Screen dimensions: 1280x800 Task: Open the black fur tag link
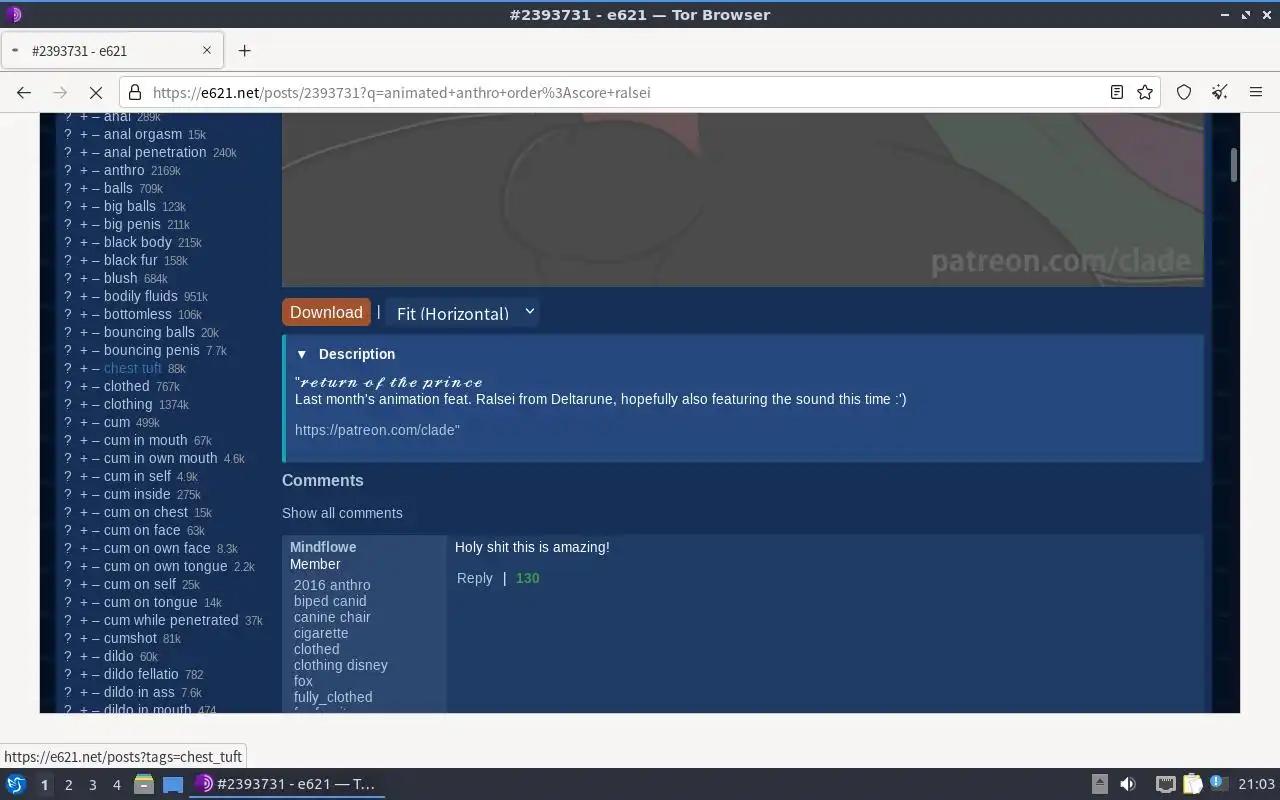(x=130, y=260)
